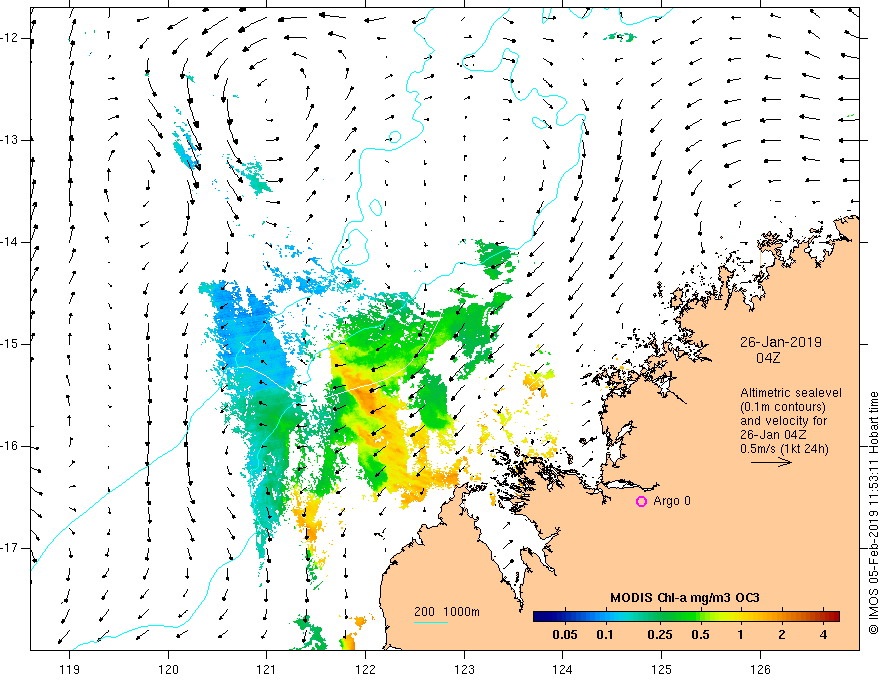880x680 pixels.
Task: Click 'Altimetric sealevel' legend text
Action: (x=791, y=393)
